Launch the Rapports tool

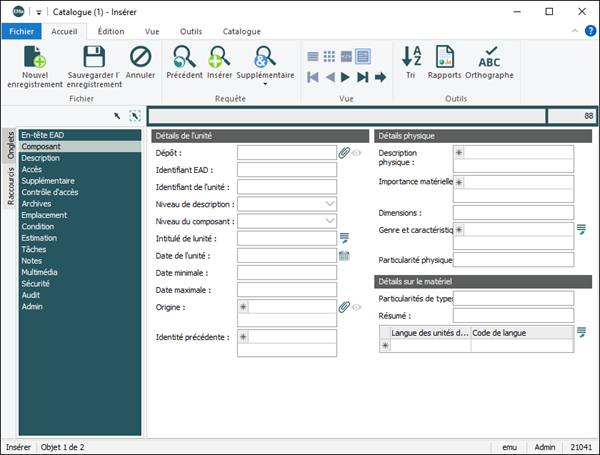point(445,57)
